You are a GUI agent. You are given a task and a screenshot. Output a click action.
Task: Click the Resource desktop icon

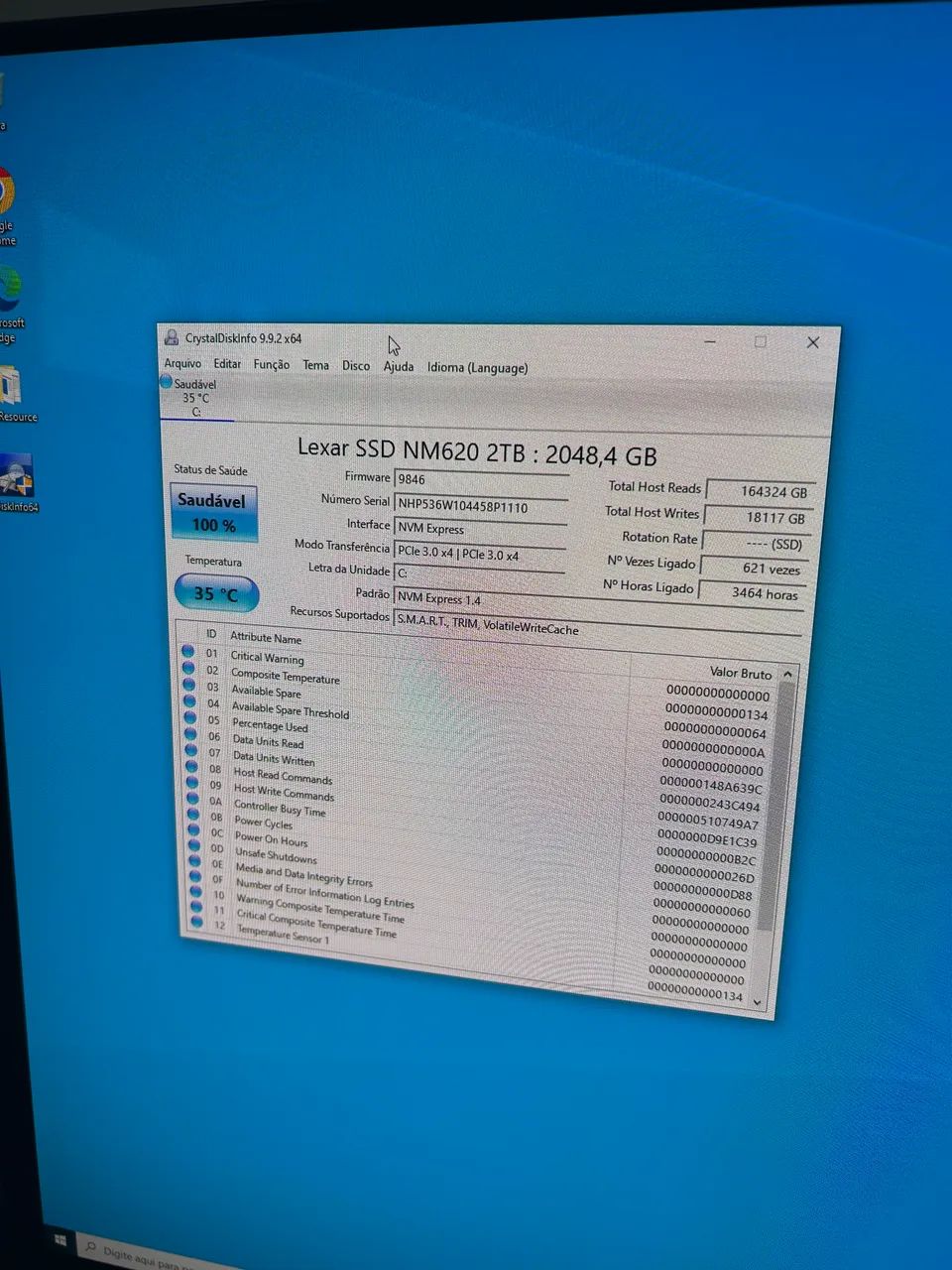[x=10, y=385]
